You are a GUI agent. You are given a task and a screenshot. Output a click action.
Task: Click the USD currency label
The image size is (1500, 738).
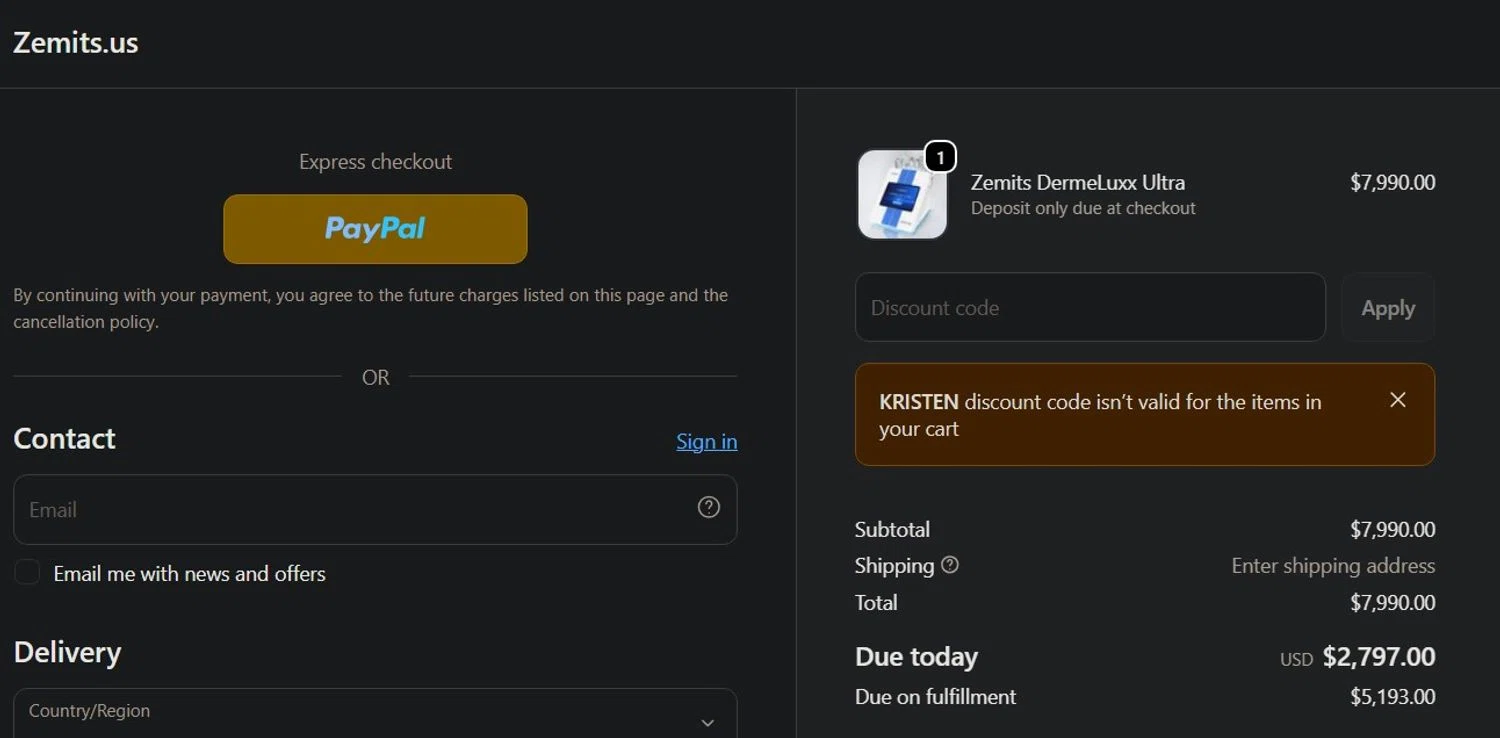[x=1296, y=660]
